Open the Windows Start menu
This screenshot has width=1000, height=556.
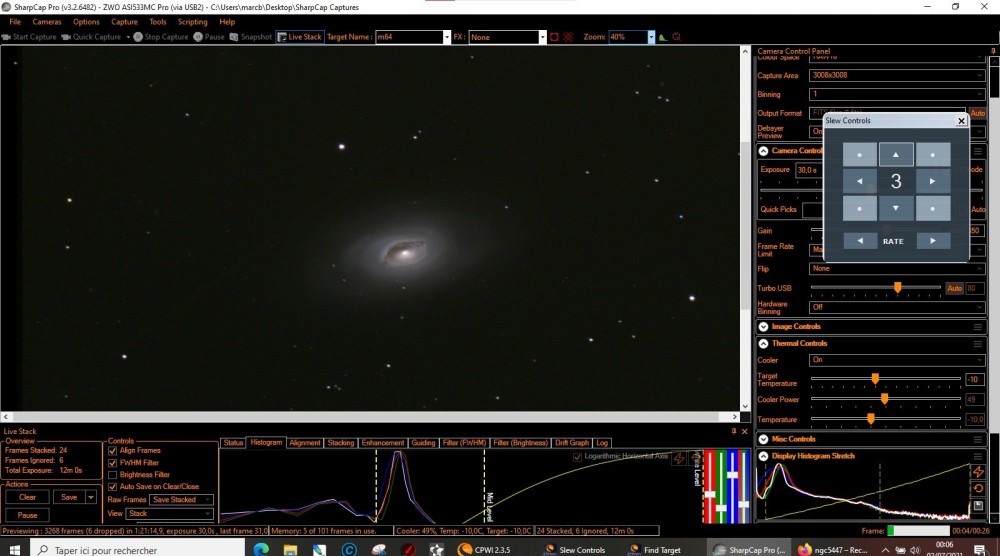[x=15, y=549]
